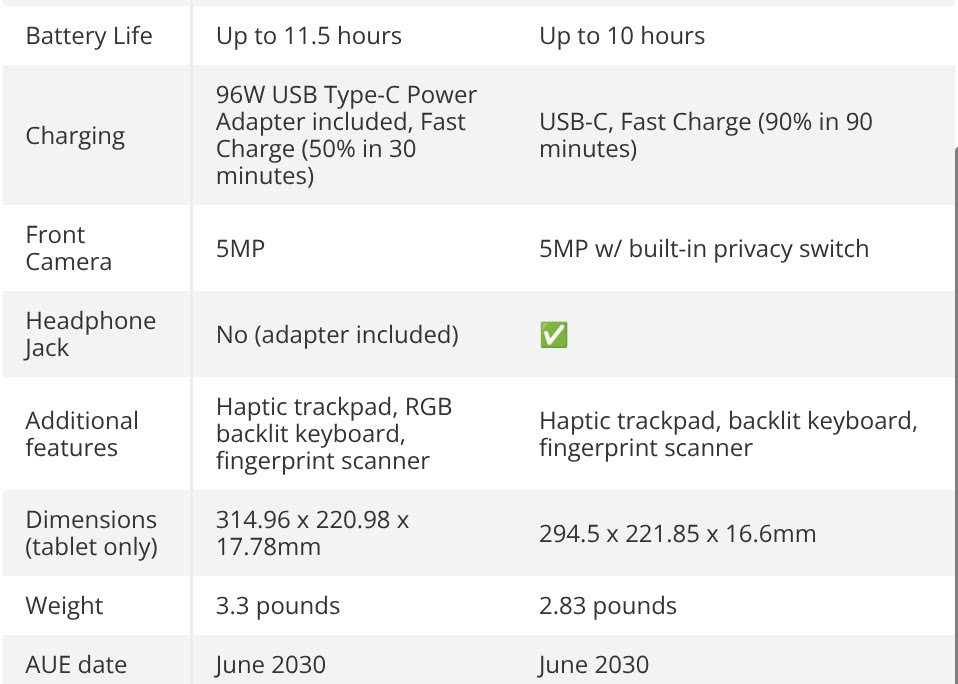Click the "No (adapter included)" cell
The height and width of the screenshot is (684, 958).
pyautogui.click(x=337, y=335)
